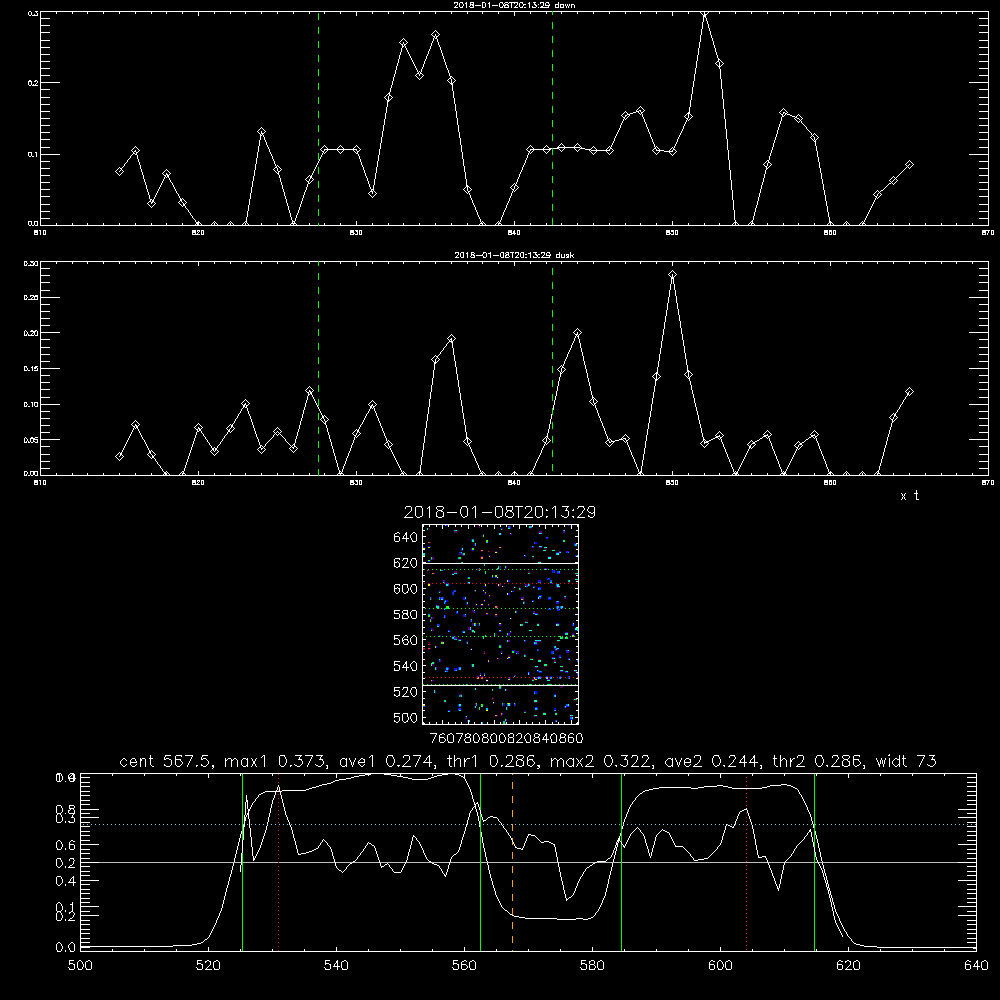Click the 0.1 y-axis label of dawn plot

tap(33, 154)
